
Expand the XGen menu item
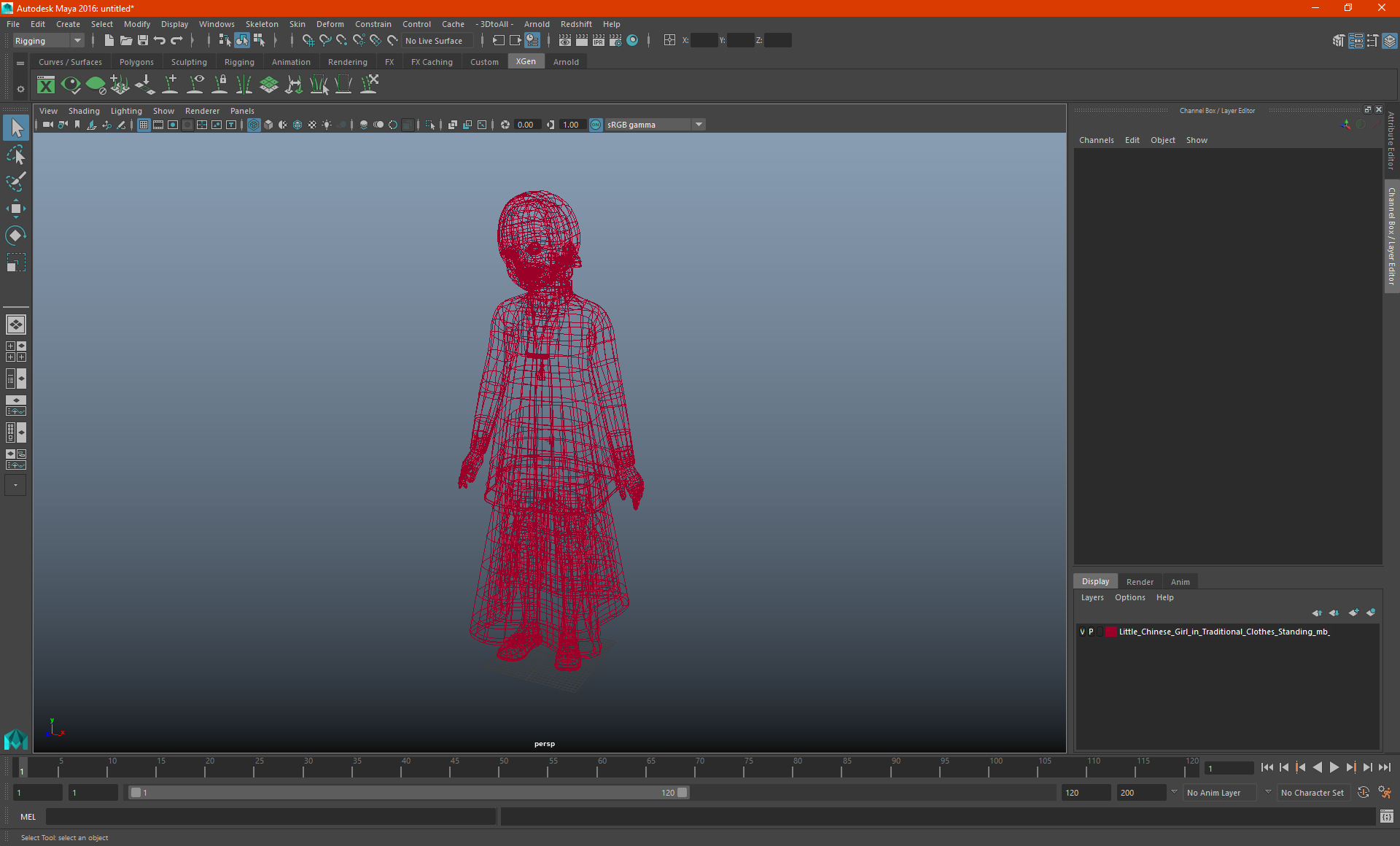525,62
